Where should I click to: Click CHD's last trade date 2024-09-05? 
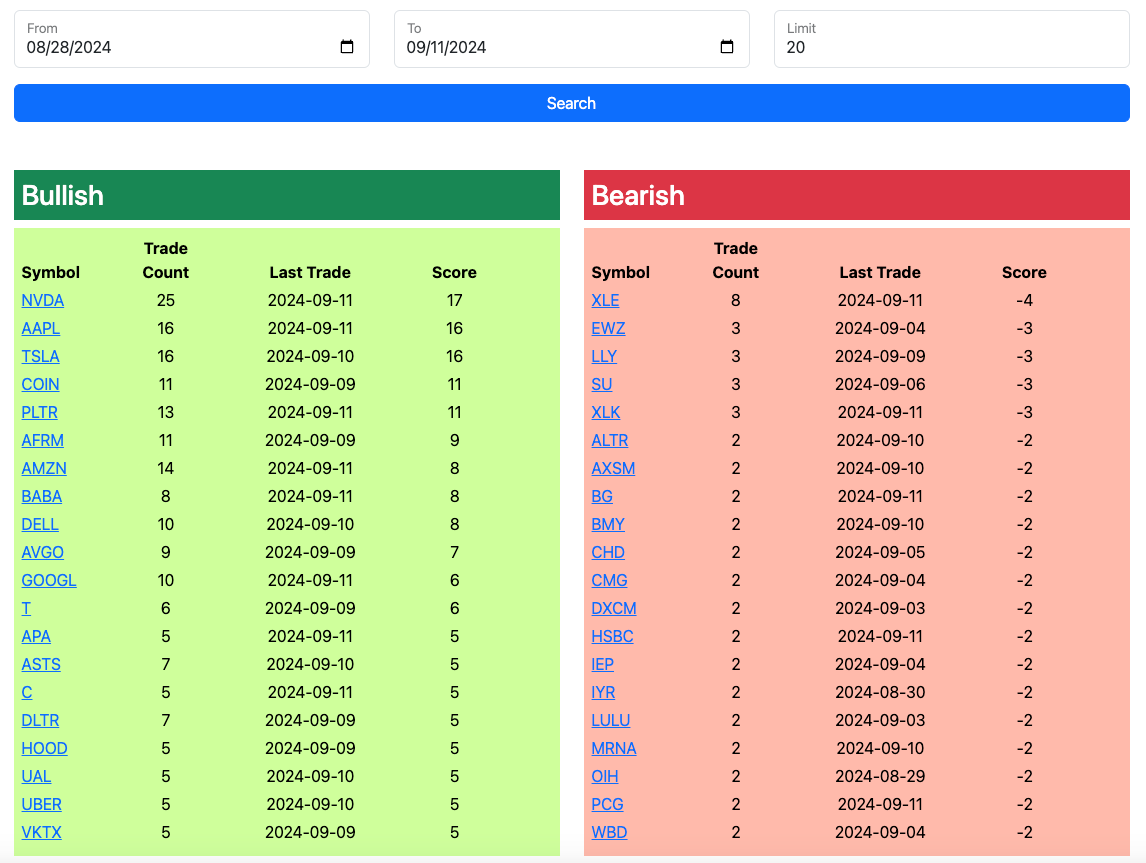click(x=880, y=552)
